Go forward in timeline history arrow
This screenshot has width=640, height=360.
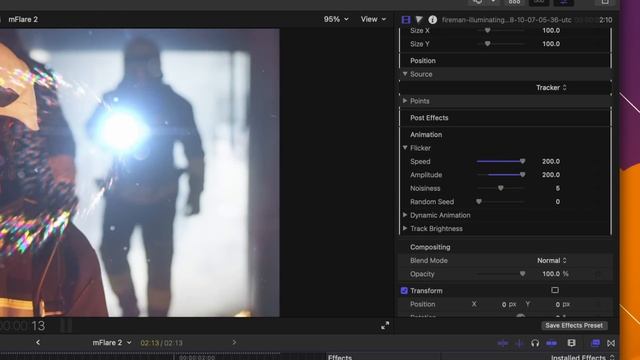234,342
